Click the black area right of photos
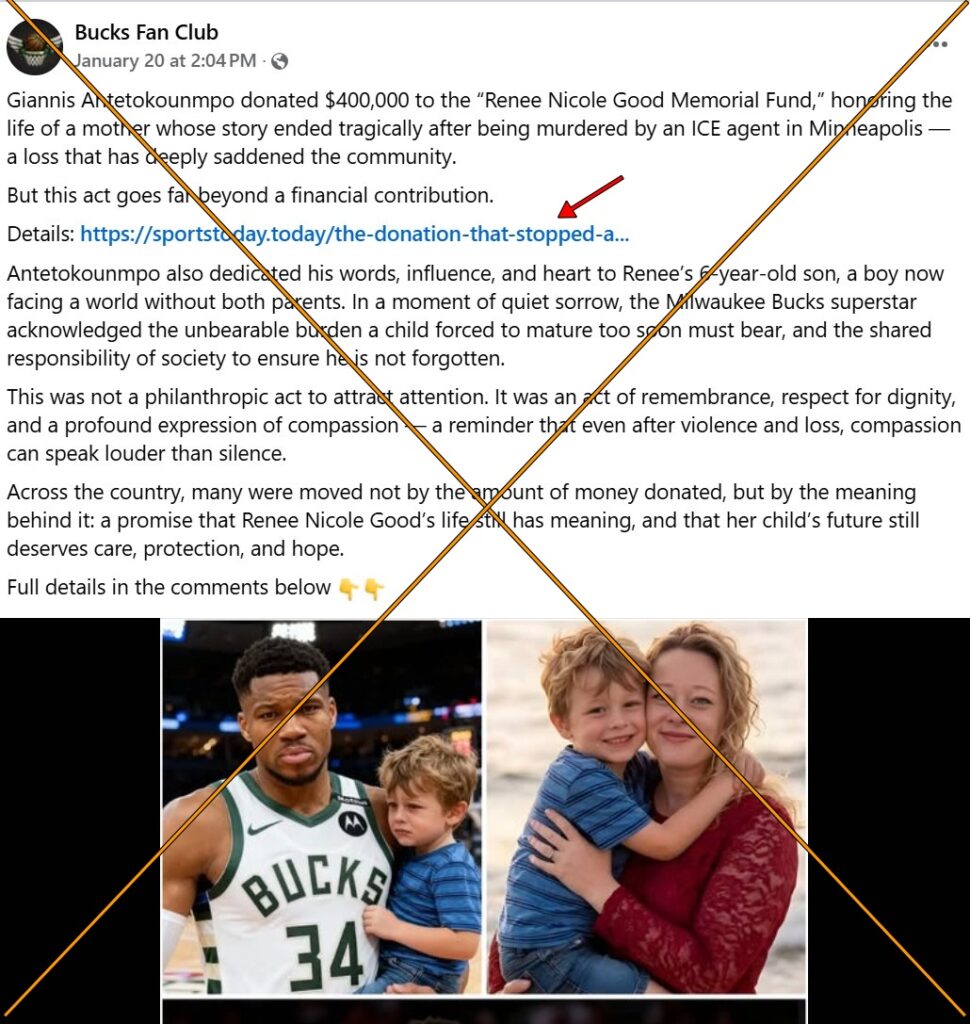 tap(889, 820)
